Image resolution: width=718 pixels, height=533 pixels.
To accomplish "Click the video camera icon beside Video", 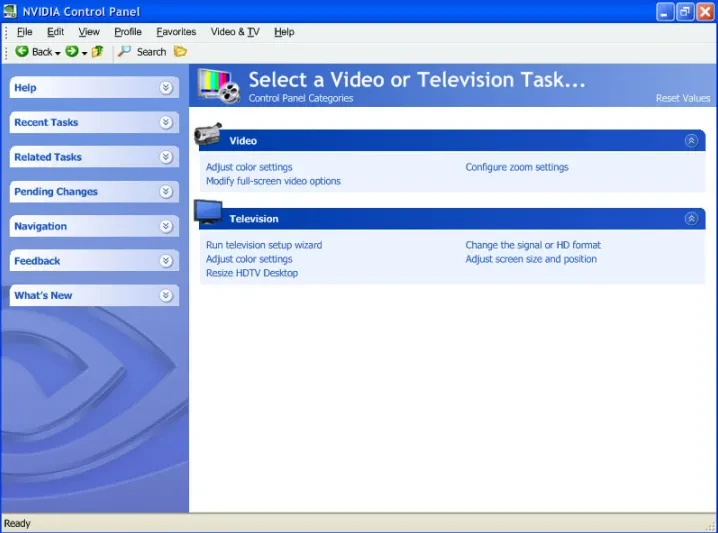I will [208, 134].
